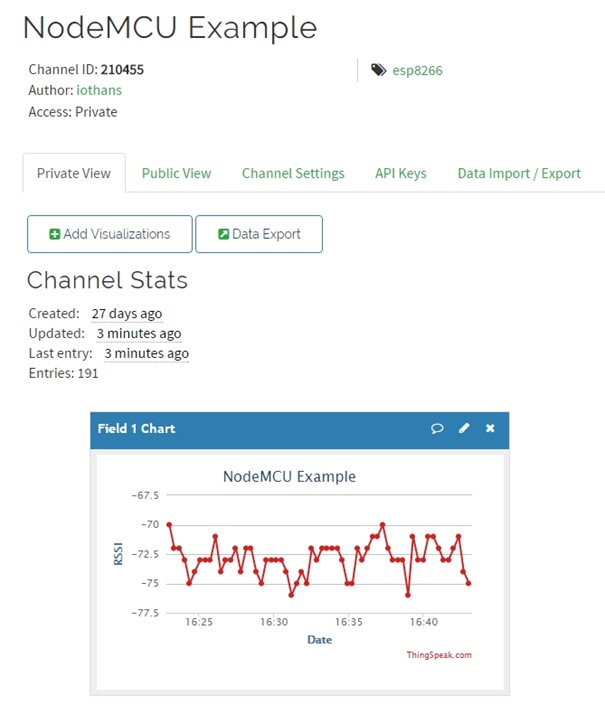The height and width of the screenshot is (705, 605).
Task: Click the comment bubble icon on Field 1 Chart
Action: 437,428
